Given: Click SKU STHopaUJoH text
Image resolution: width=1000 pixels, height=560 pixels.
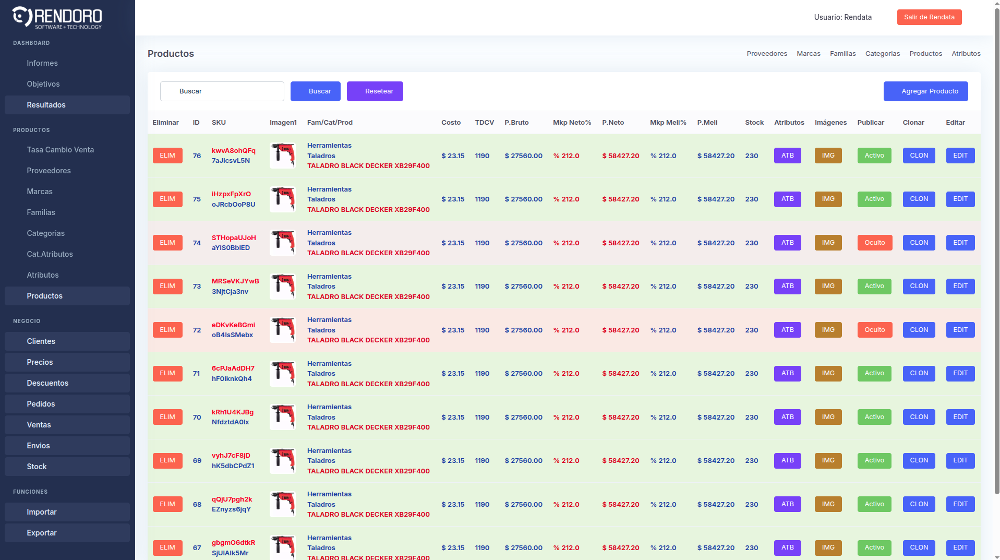Looking at the screenshot, I should (x=234, y=238).
